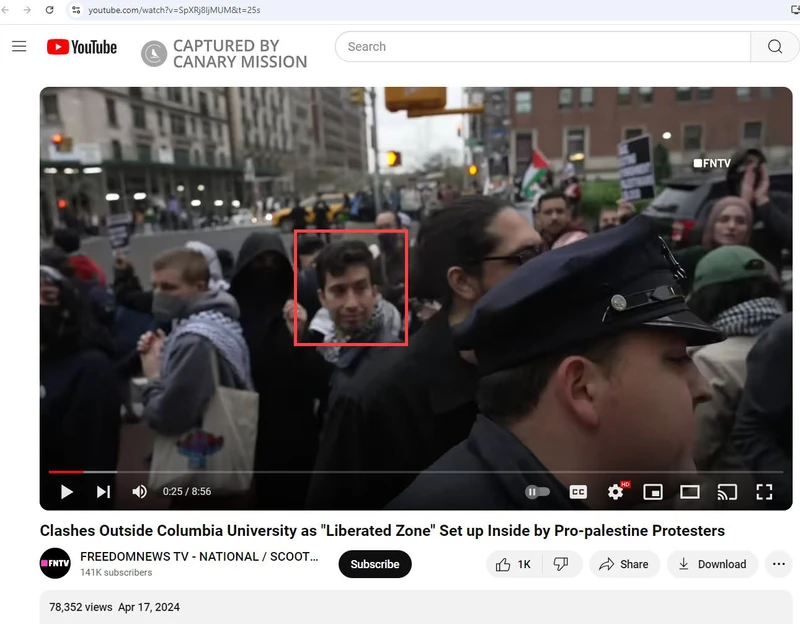The image size is (800, 624).
Task: Activate the miniplayer
Action: point(653,491)
